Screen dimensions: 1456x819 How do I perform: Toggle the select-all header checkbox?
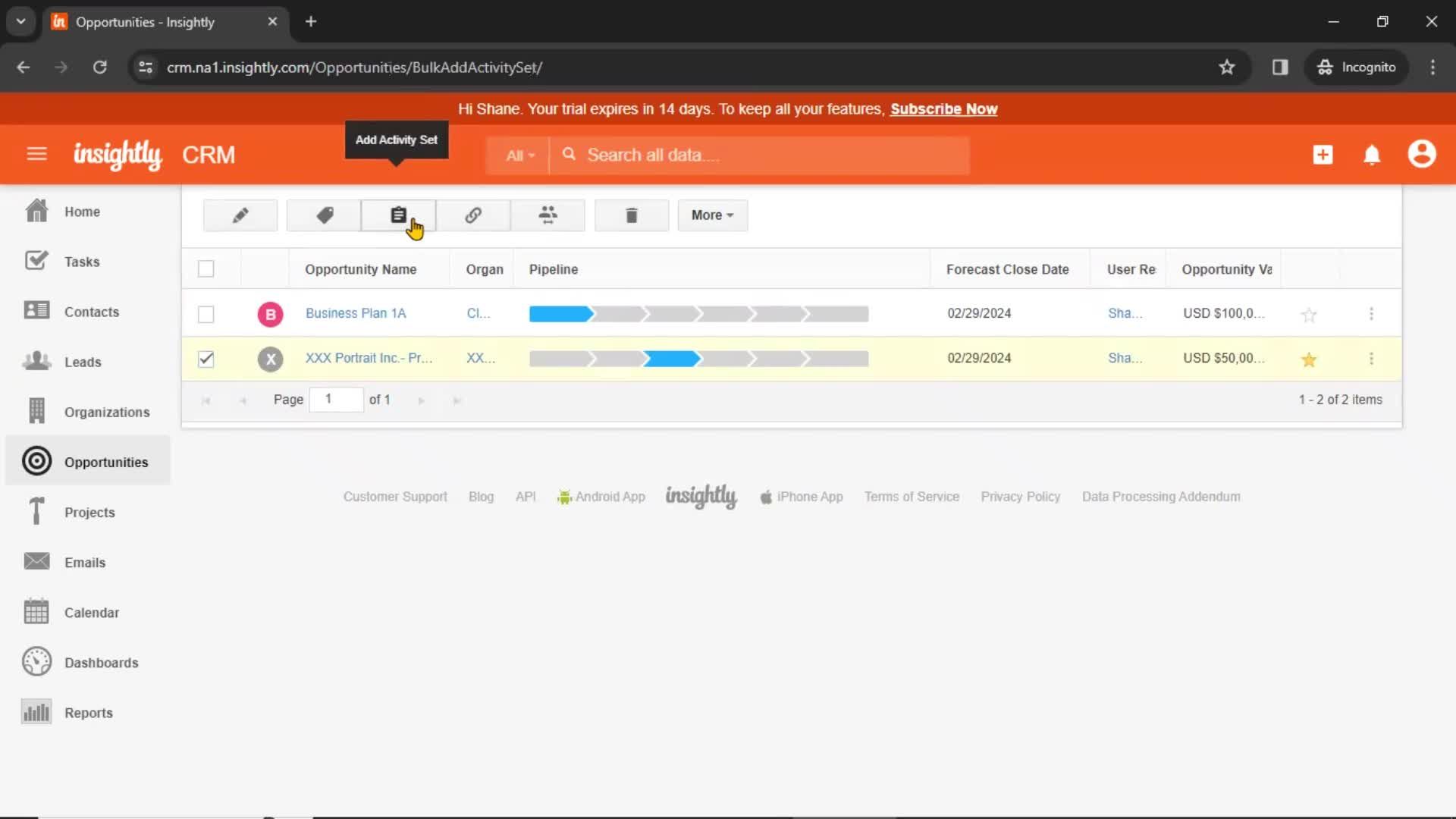206,269
